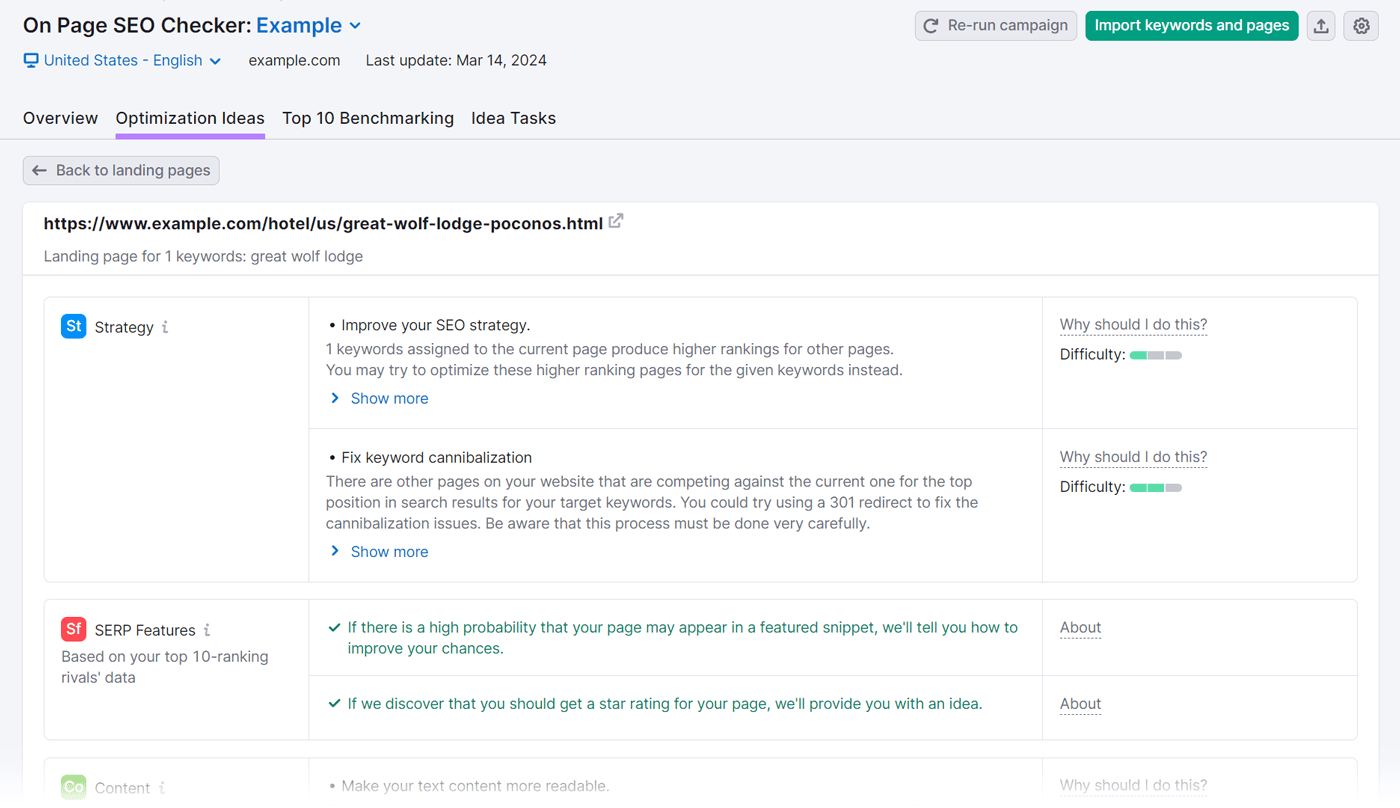
Task: Click the Strategy difficulty progress bar
Action: coord(1156,354)
